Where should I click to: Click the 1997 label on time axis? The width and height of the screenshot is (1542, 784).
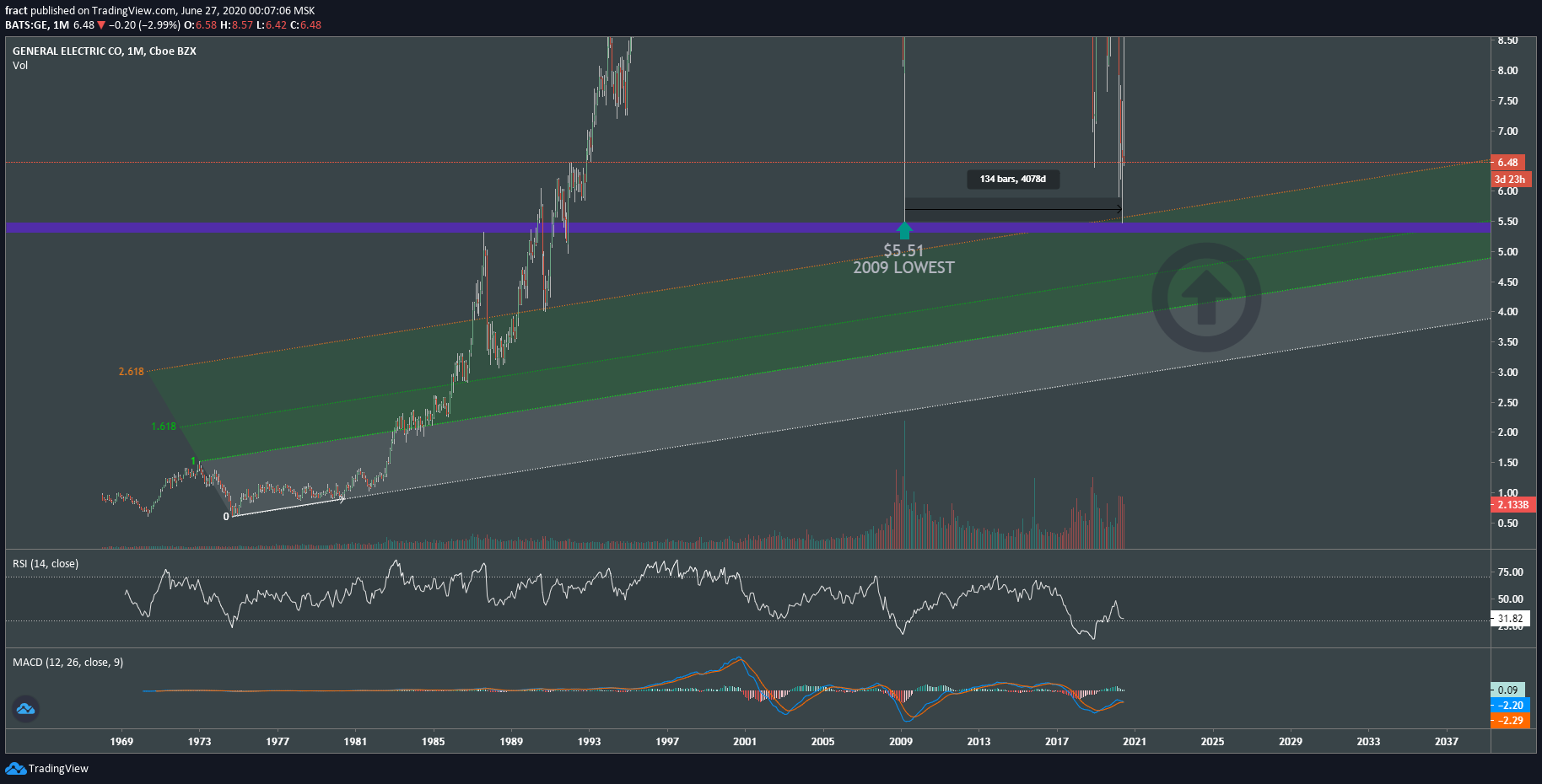[667, 742]
